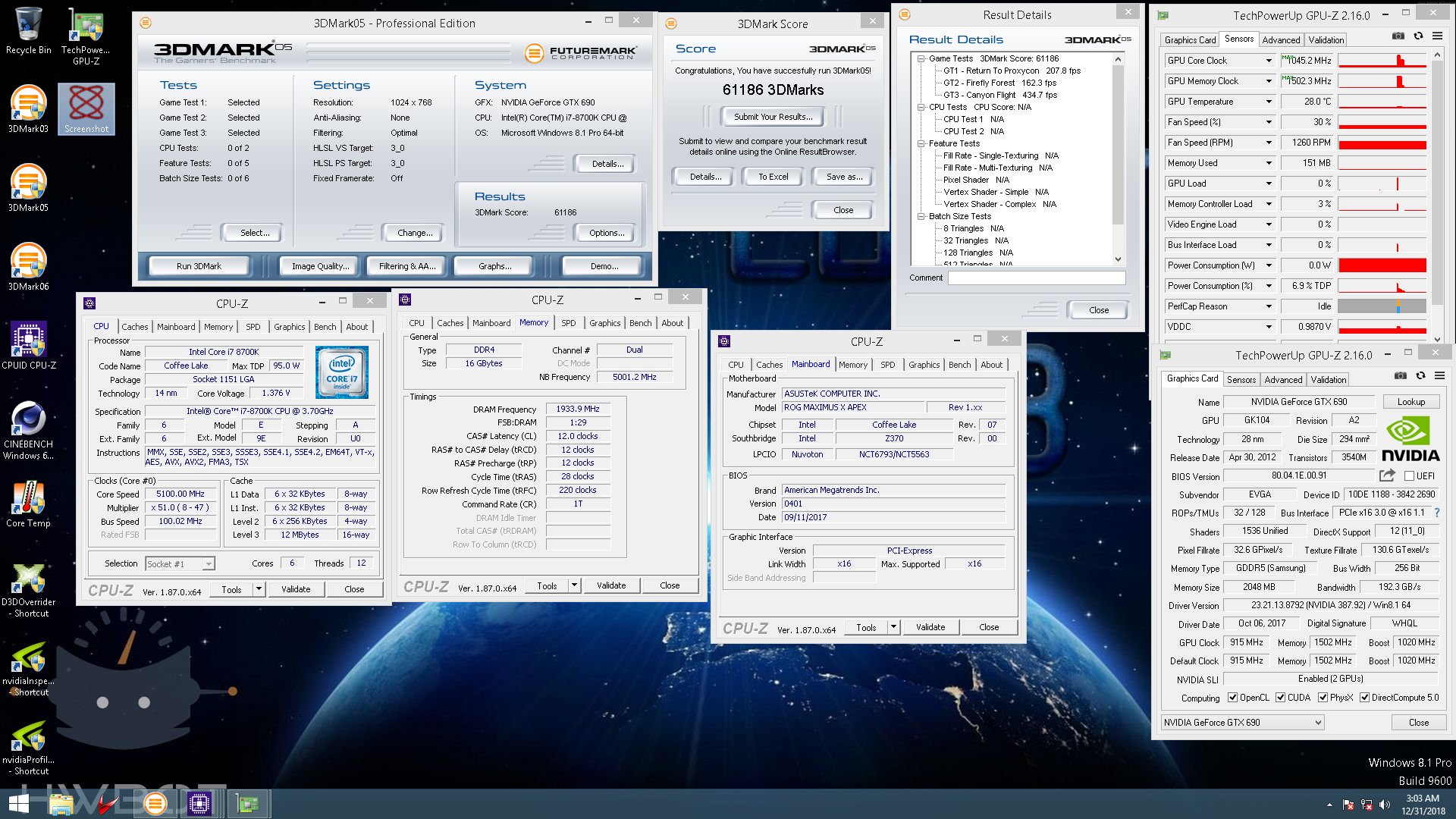This screenshot has height=819, width=1456.
Task: Take GPU-Z Sensors screenshot camera icon
Action: tap(1398, 36)
